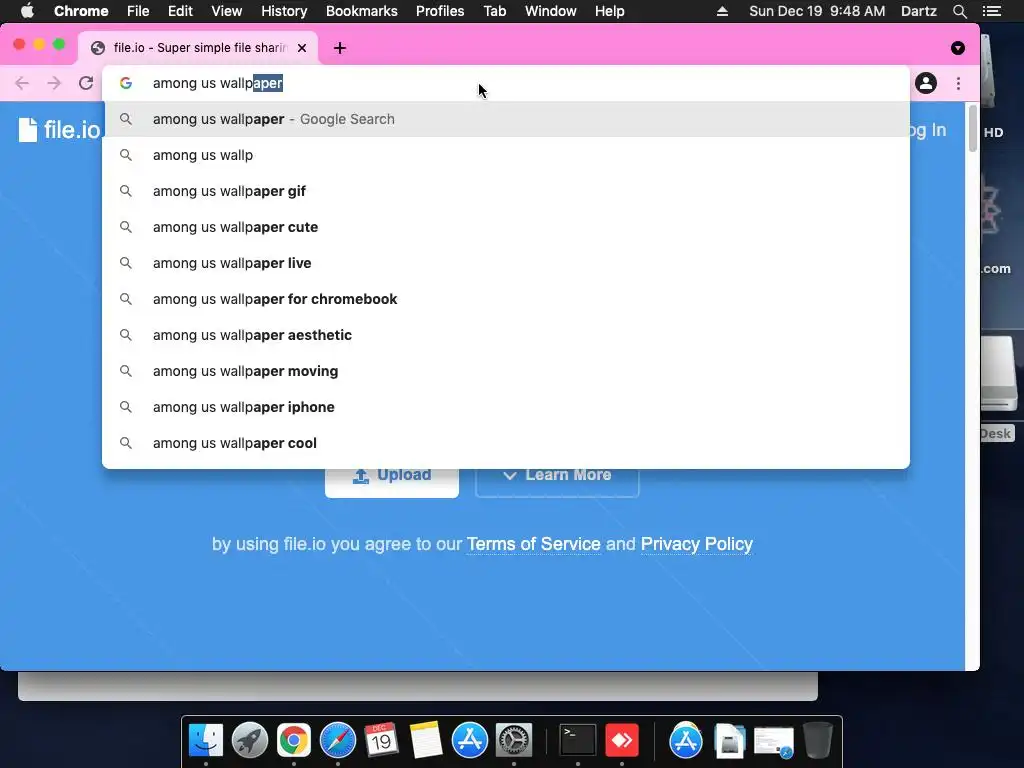Open Google Chrome in the Dock
Image resolution: width=1024 pixels, height=768 pixels.
pos(294,741)
